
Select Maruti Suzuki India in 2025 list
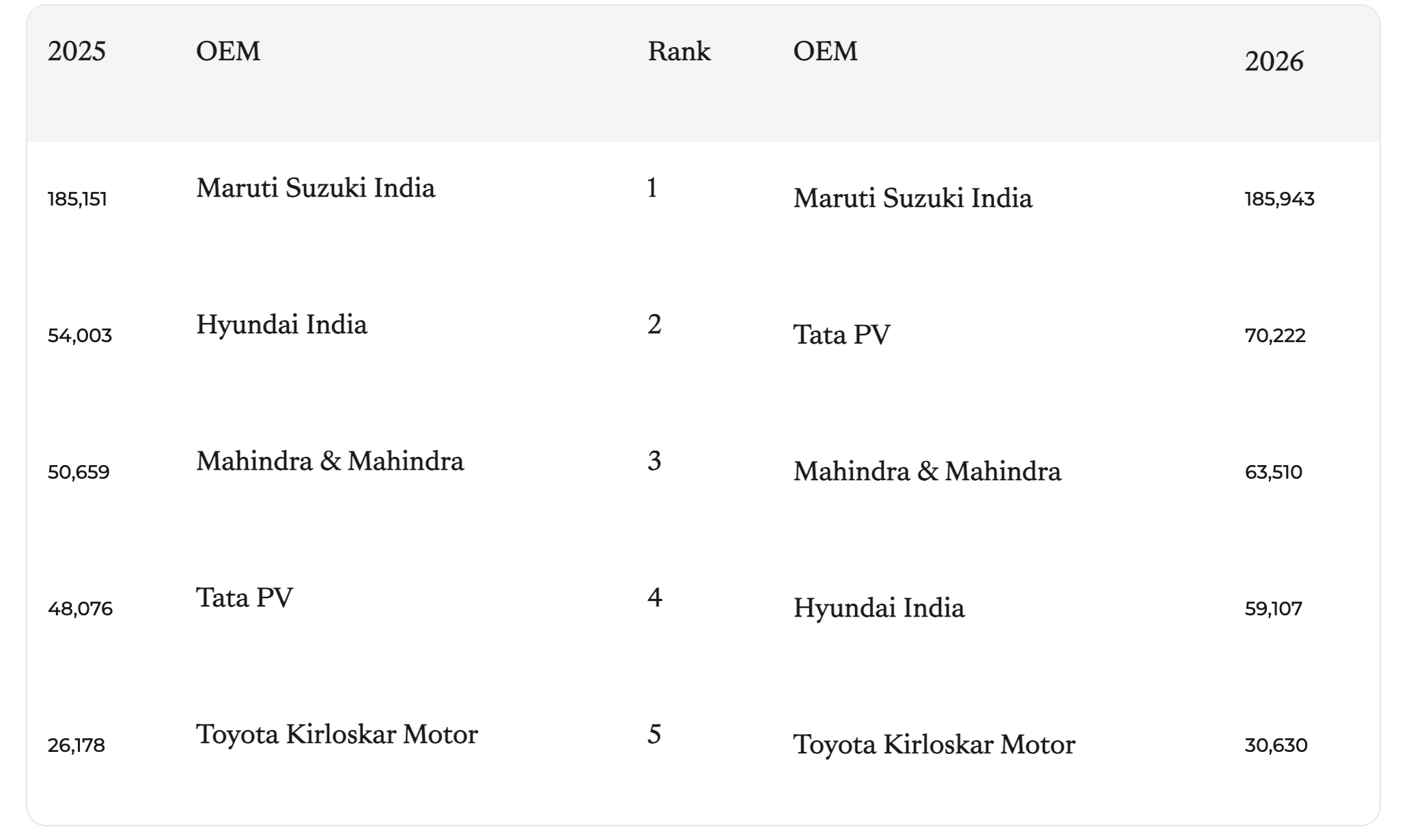point(316,188)
